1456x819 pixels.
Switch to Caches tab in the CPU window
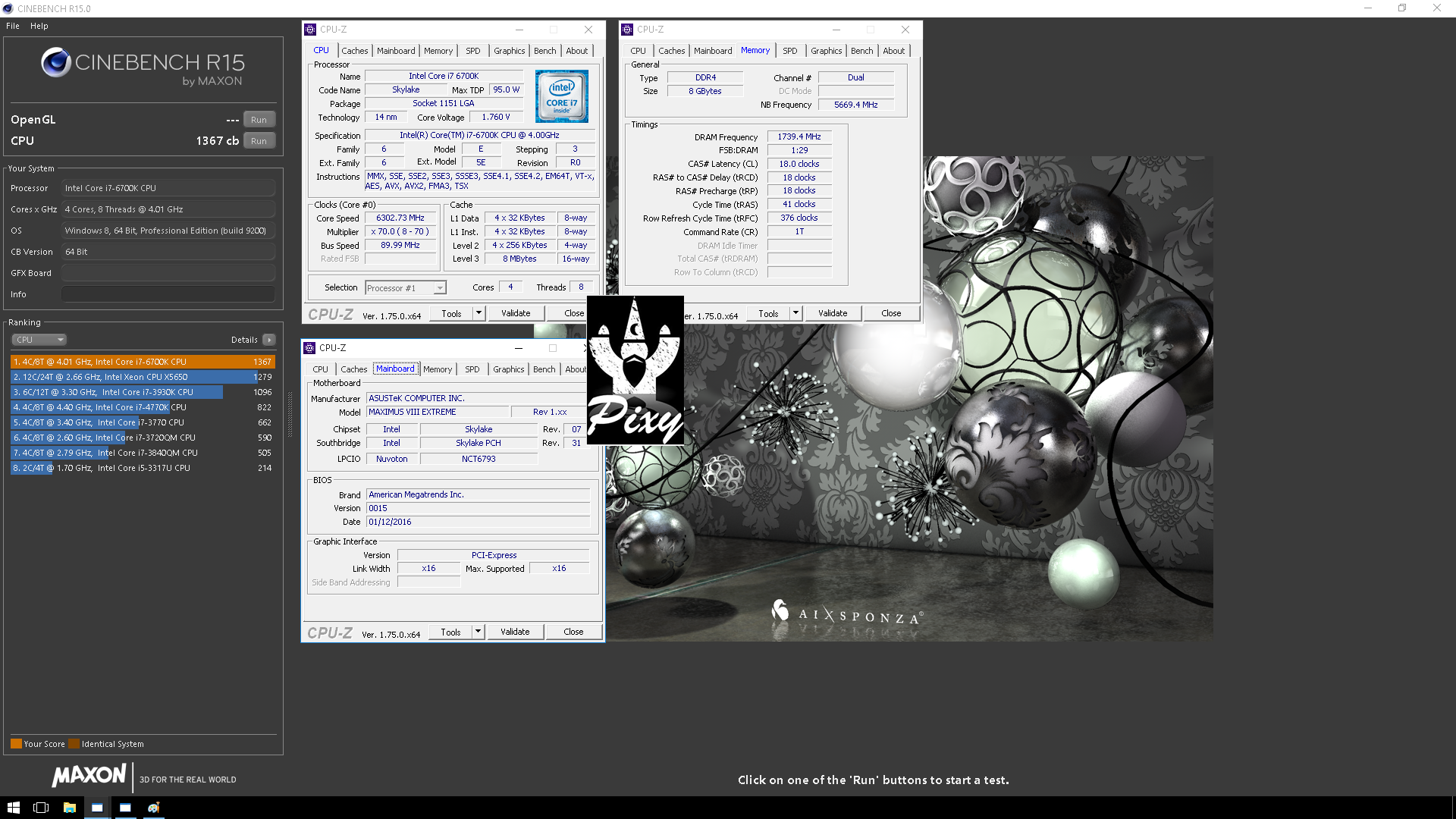tap(355, 51)
